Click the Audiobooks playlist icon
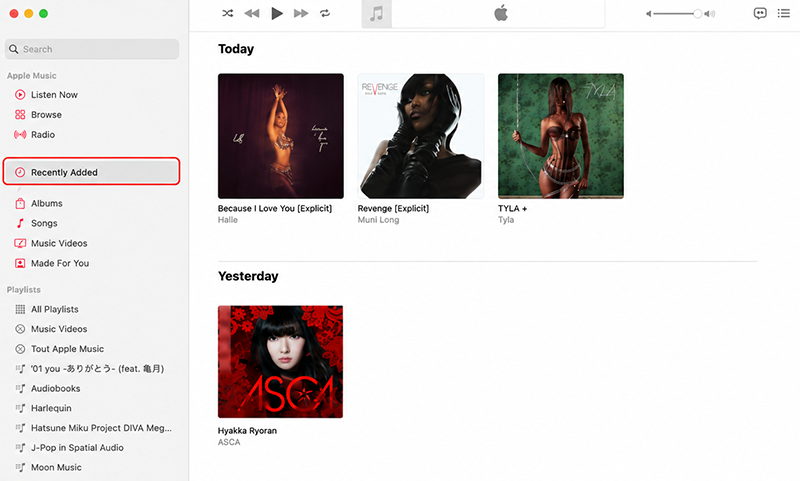Viewport: 800px width, 481px height. (20, 388)
